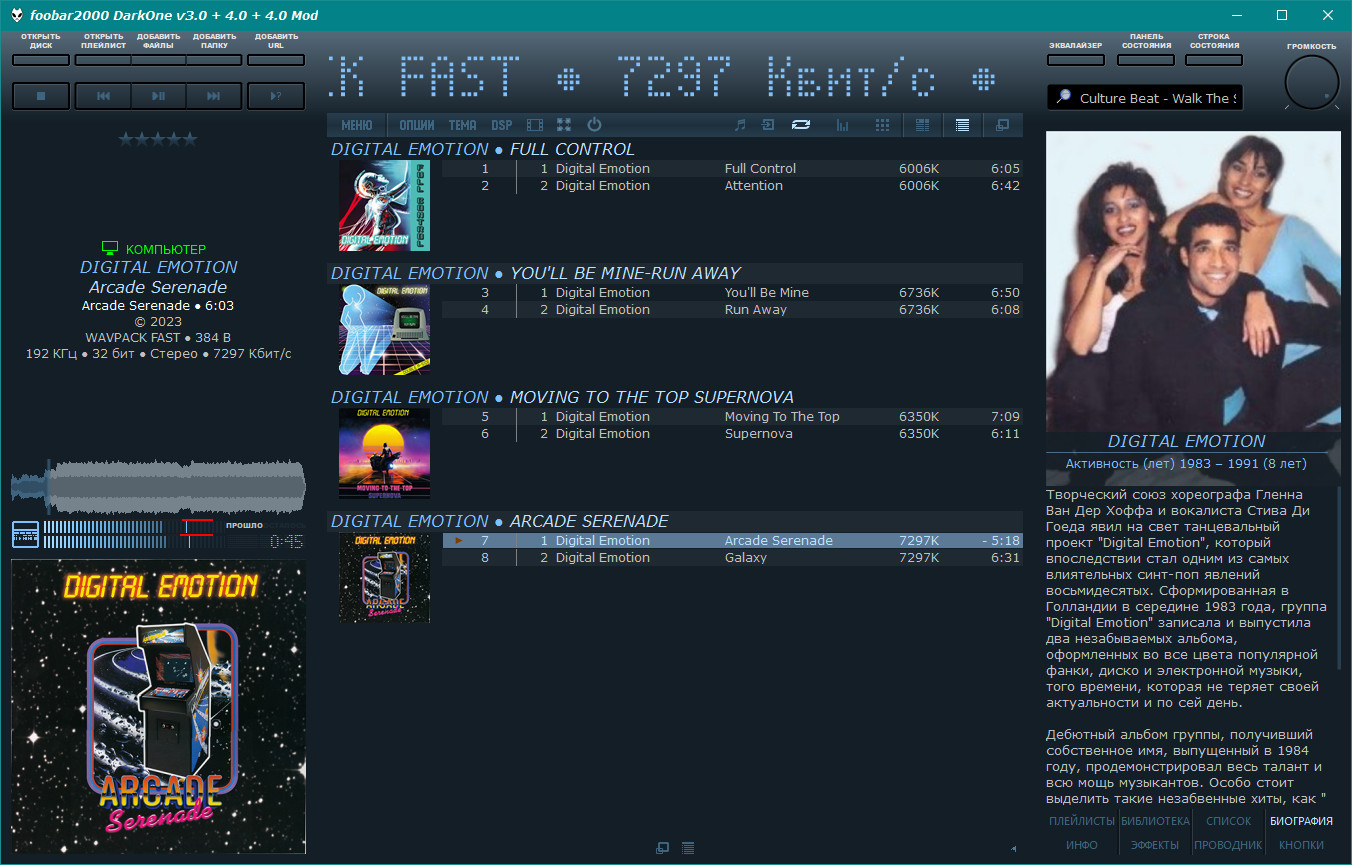Skip to the previous track
Viewport: 1352px width, 865px height.
(103, 96)
